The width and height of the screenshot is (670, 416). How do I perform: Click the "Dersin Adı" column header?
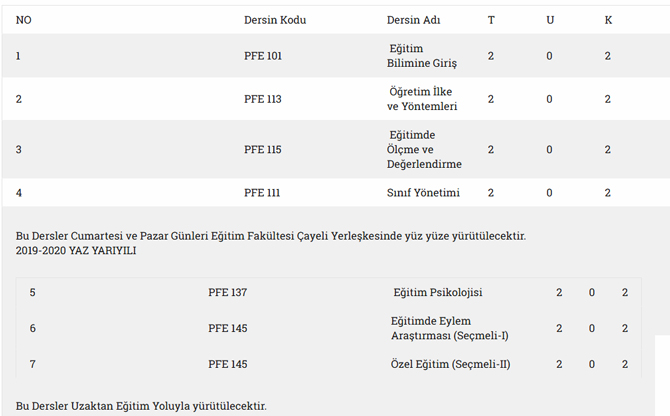pos(413,20)
